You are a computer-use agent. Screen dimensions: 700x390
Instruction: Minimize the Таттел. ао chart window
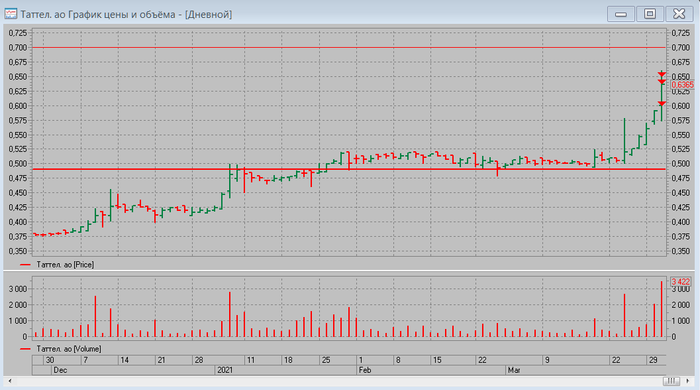pos(621,14)
